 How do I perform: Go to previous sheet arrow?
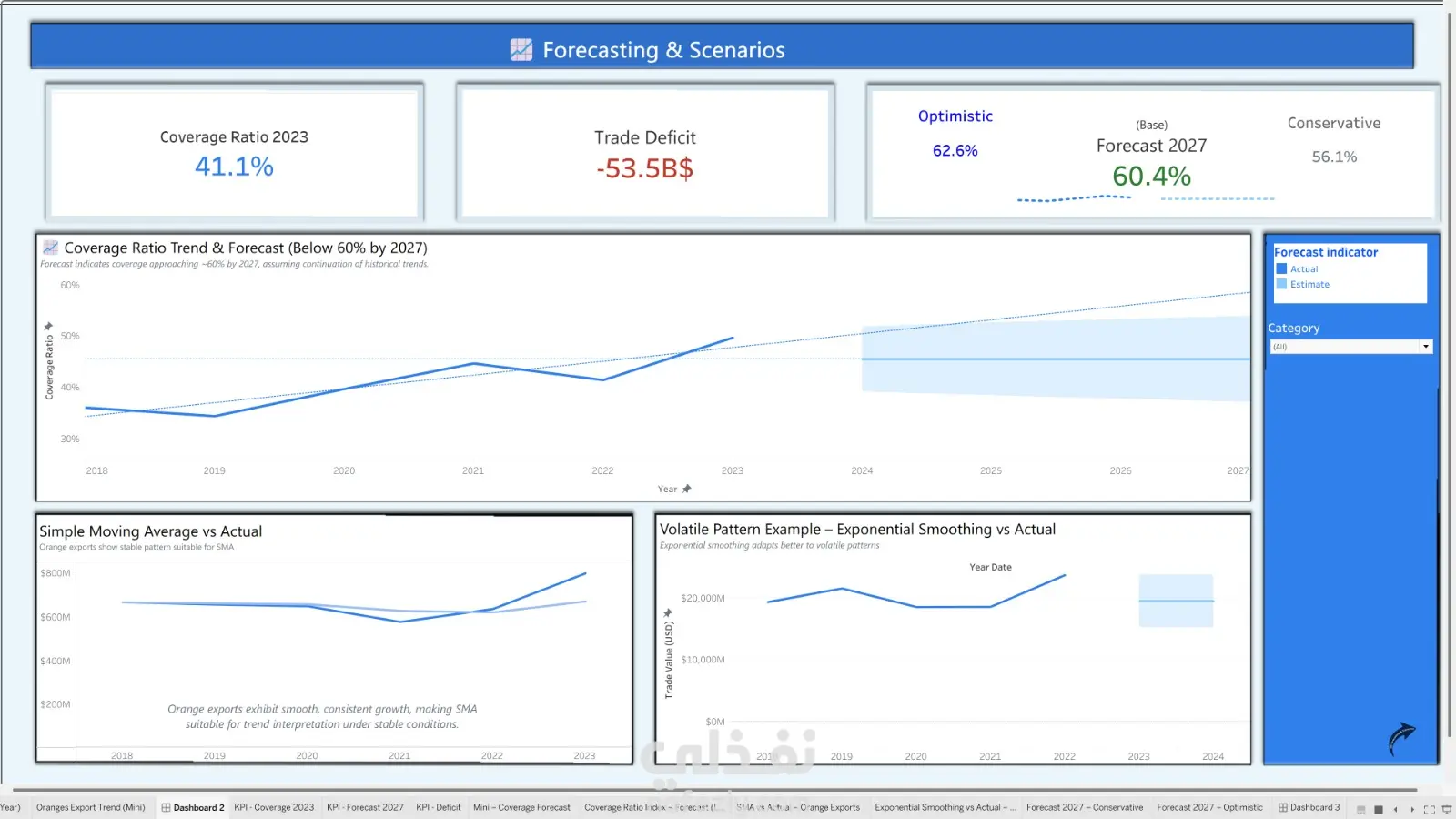(x=1395, y=809)
